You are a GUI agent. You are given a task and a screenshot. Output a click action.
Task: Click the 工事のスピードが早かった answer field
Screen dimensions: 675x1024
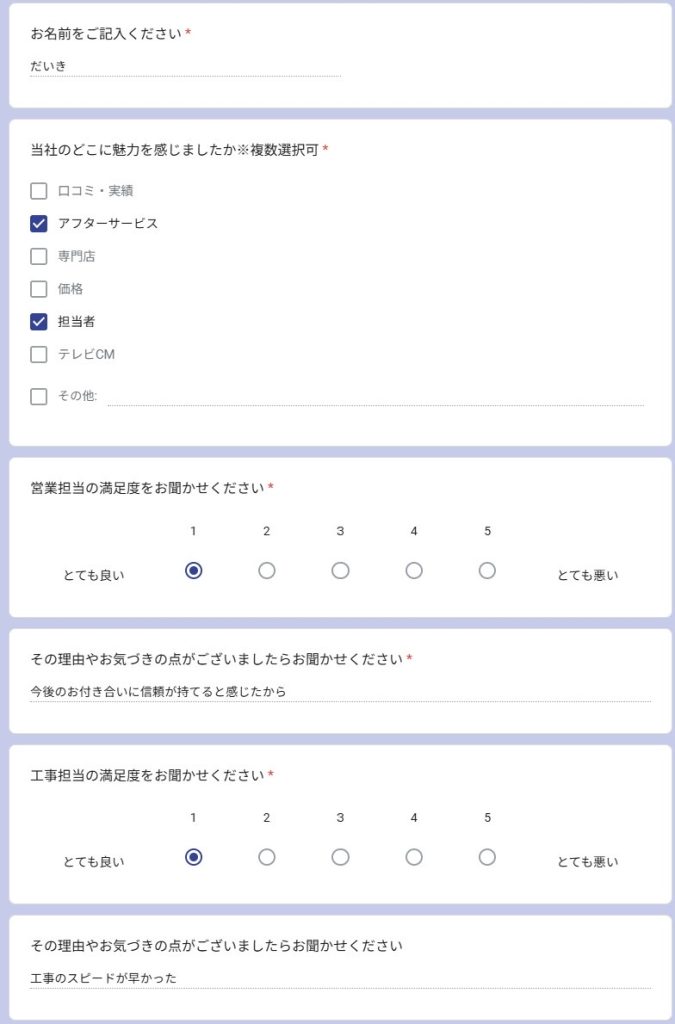[x=340, y=978]
